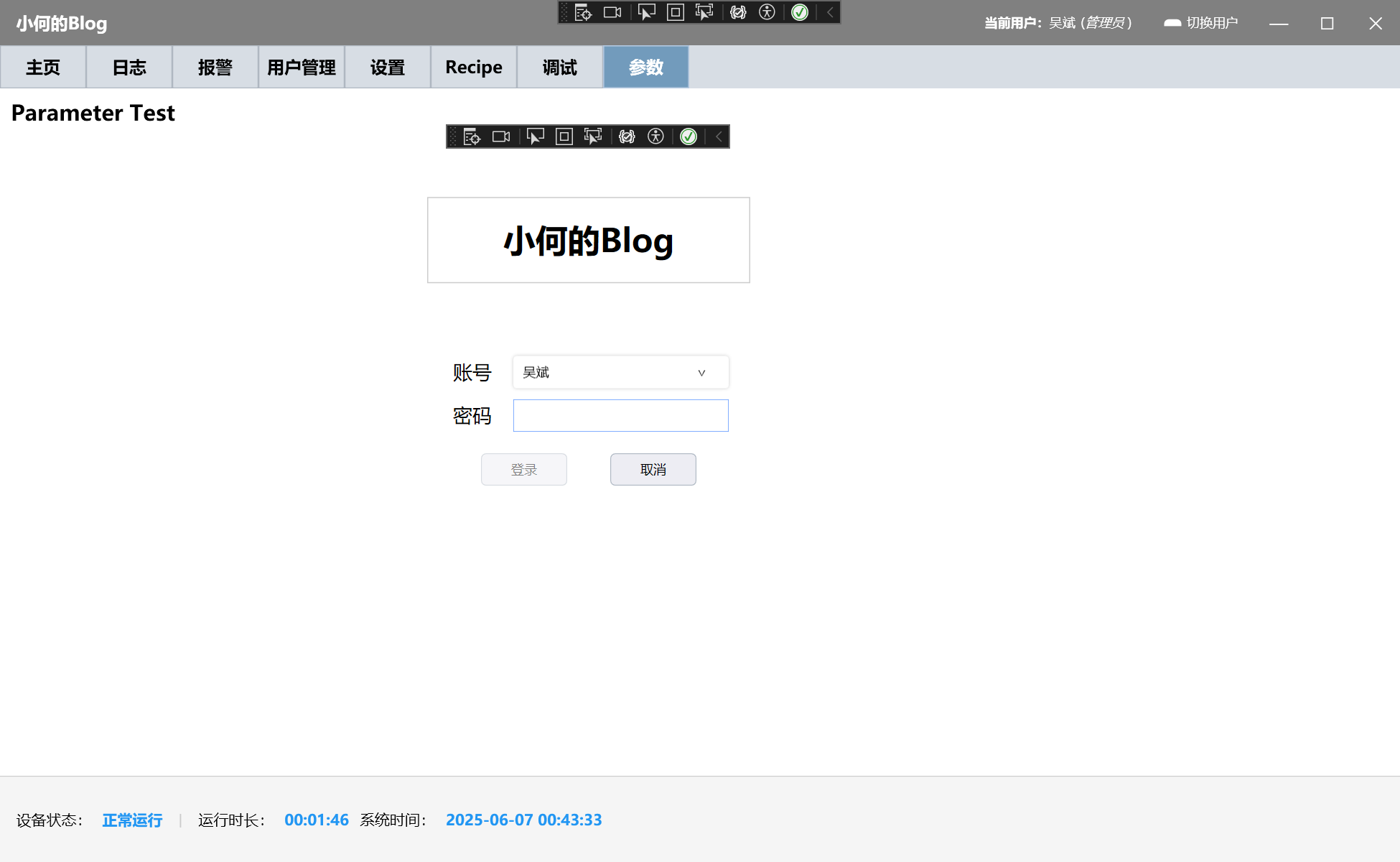
Task: Toggle layout adorners square icon in title-bar debug toolbar
Action: 676,12
